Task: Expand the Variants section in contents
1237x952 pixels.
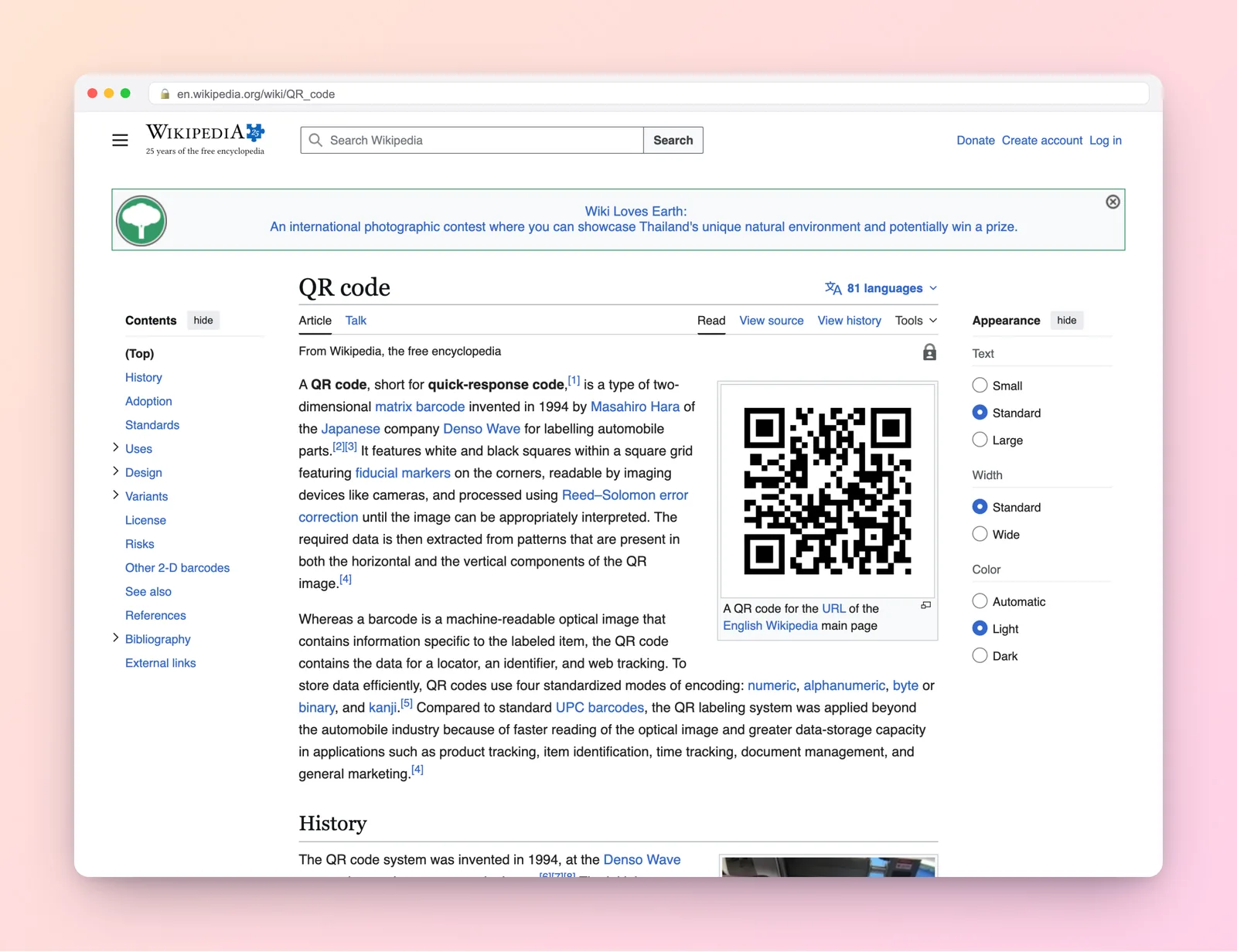Action: (116, 495)
